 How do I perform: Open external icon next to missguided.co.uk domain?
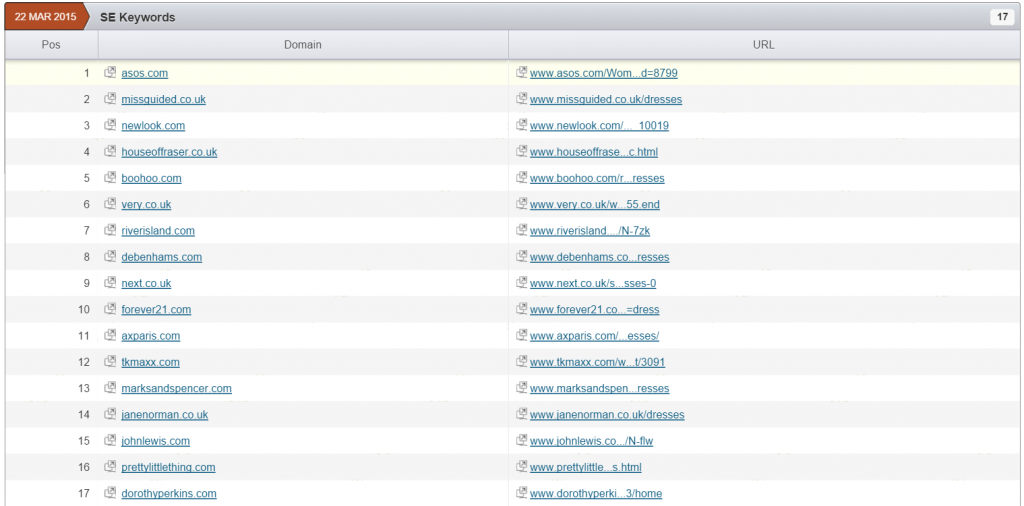click(112, 99)
